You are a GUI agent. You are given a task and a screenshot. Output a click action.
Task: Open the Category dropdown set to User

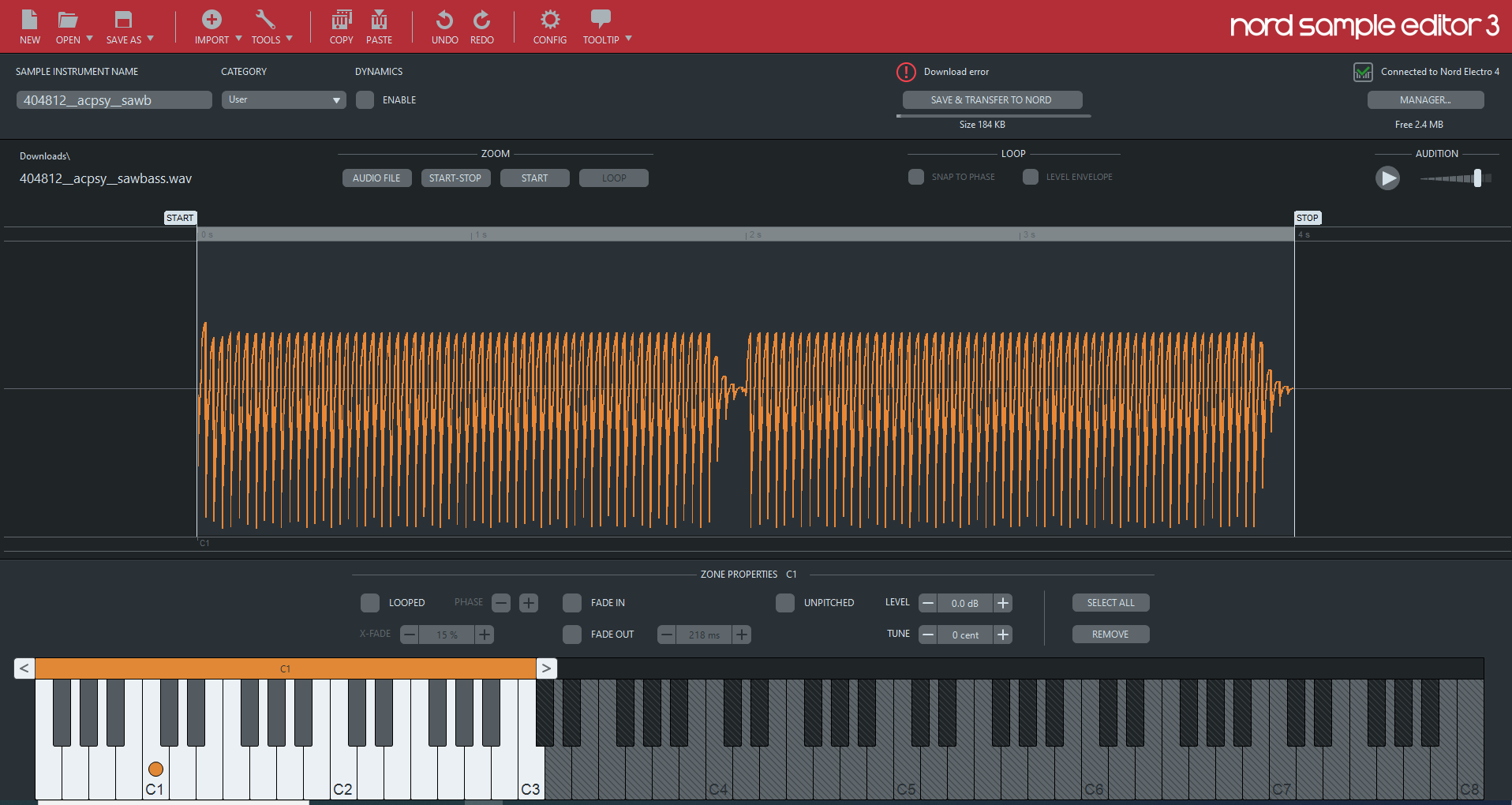point(283,100)
